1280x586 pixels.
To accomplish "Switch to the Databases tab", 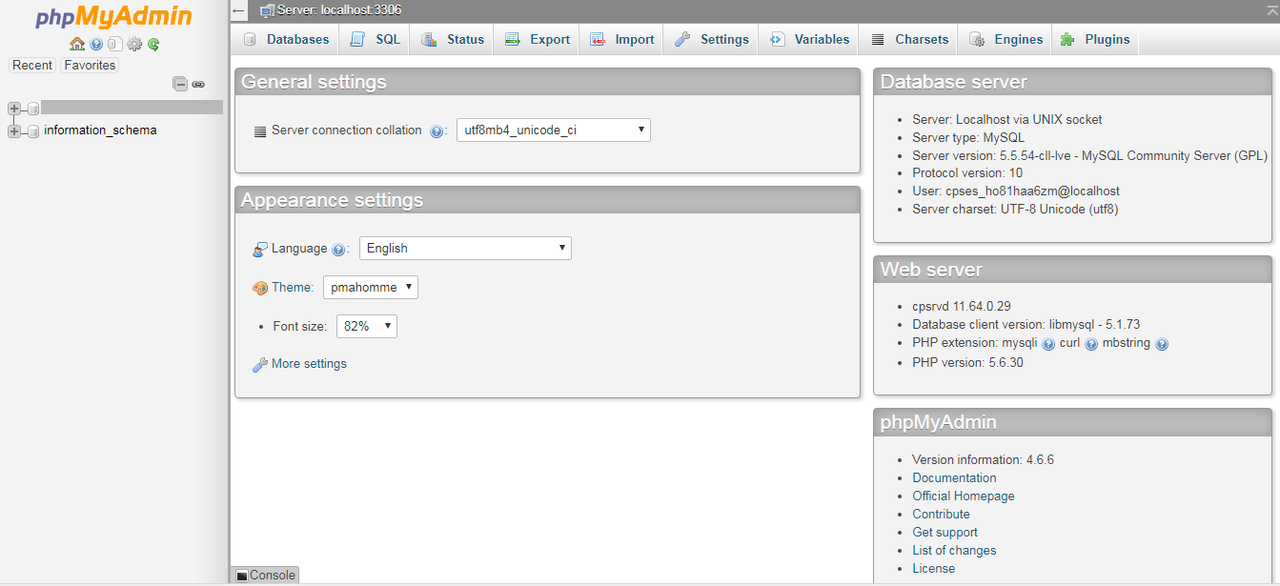I will pos(285,39).
